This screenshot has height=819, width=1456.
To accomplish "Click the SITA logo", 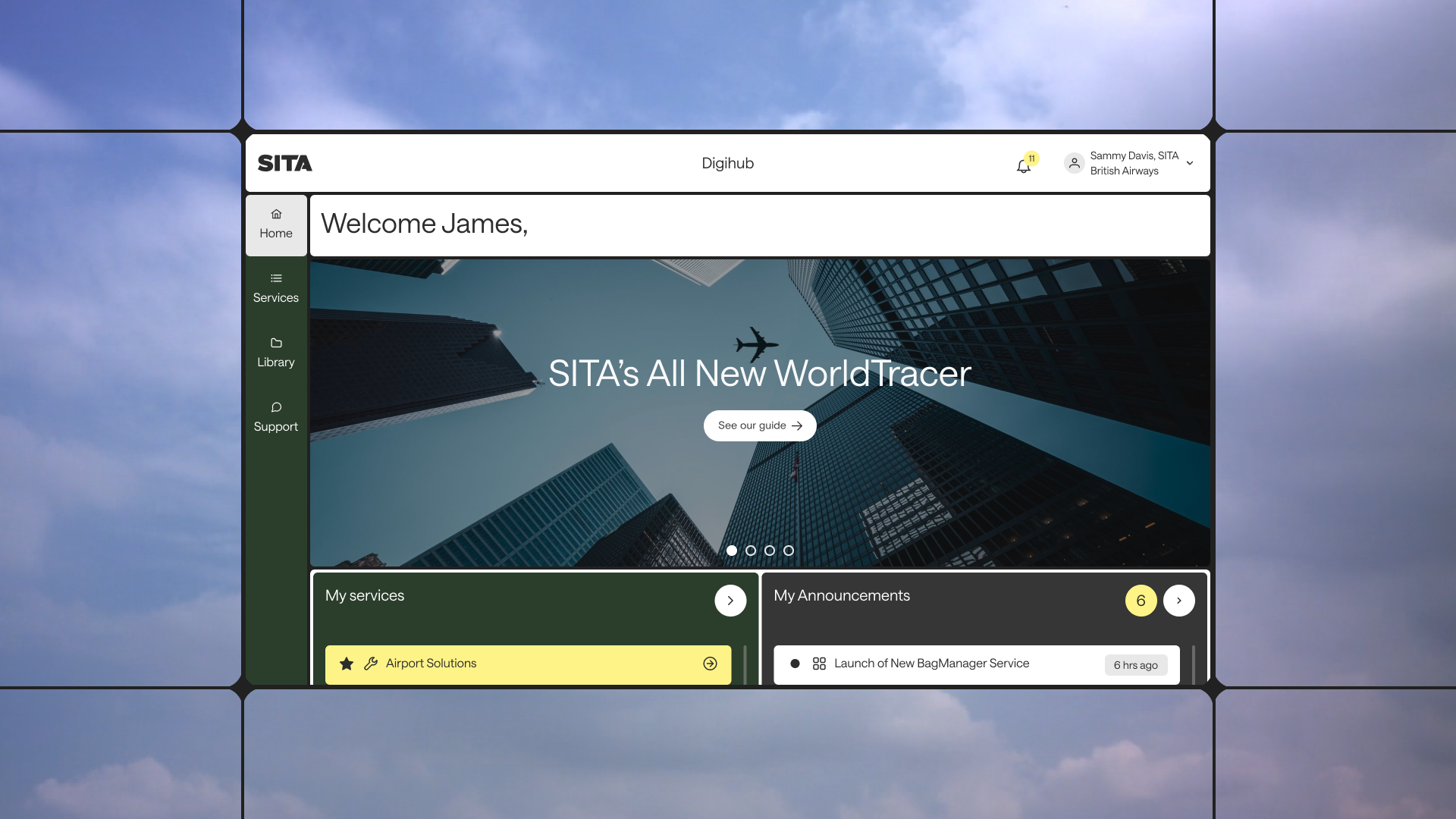I will click(x=285, y=163).
